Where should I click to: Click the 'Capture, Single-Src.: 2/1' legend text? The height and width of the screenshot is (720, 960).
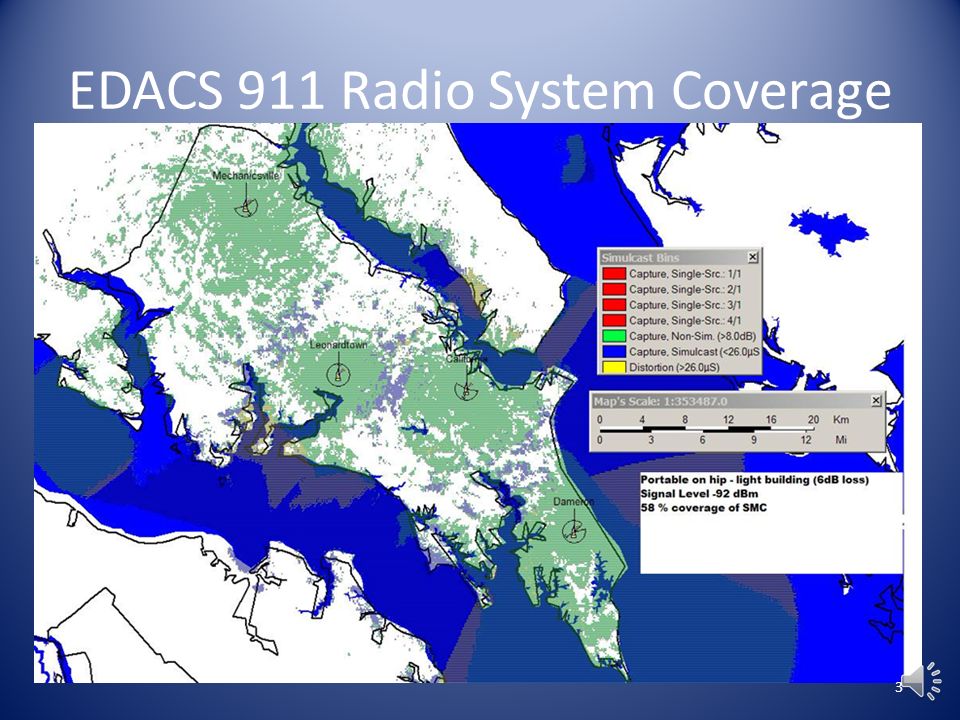click(685, 289)
